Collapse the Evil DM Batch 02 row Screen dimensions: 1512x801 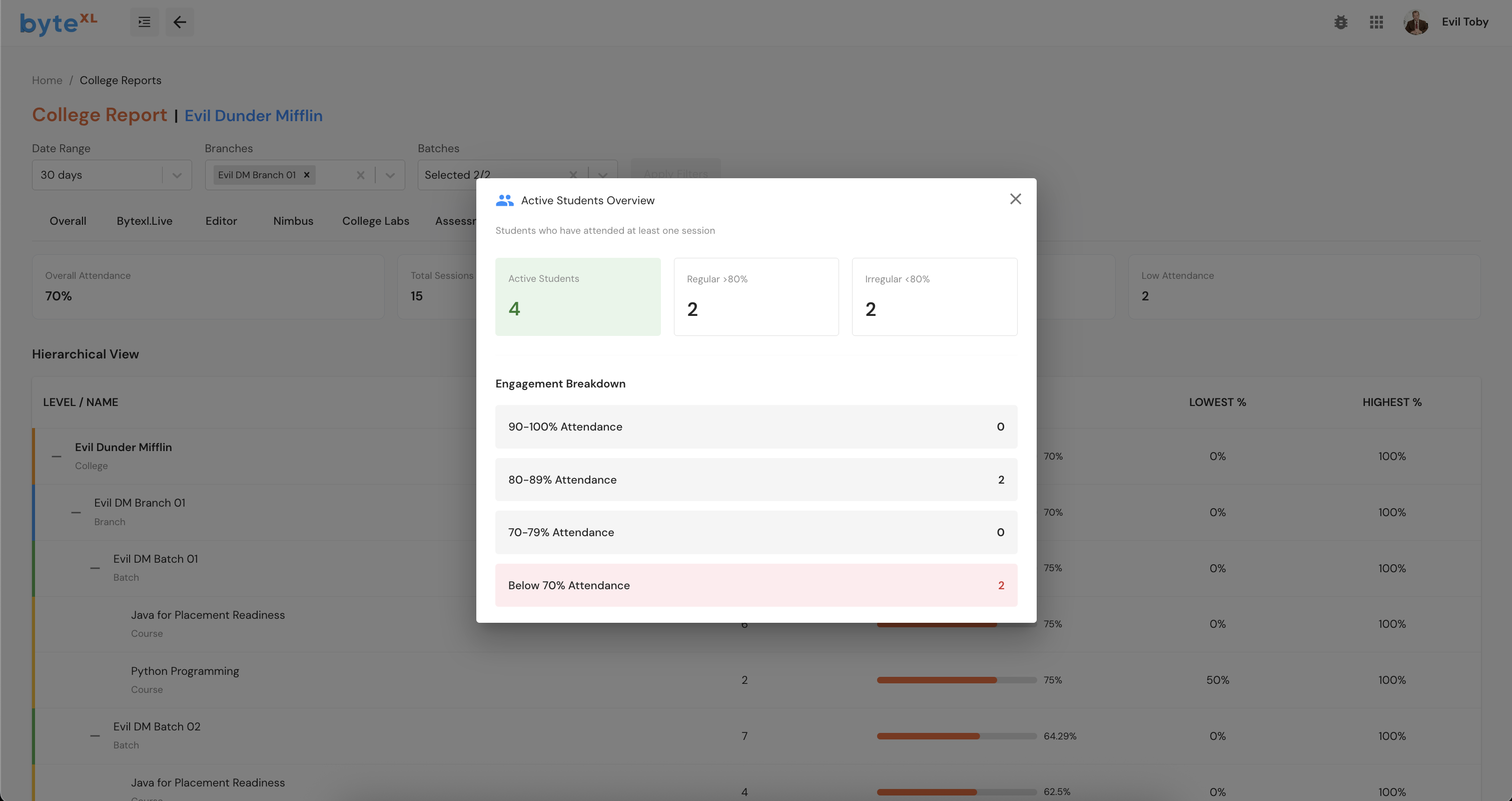[x=95, y=736]
